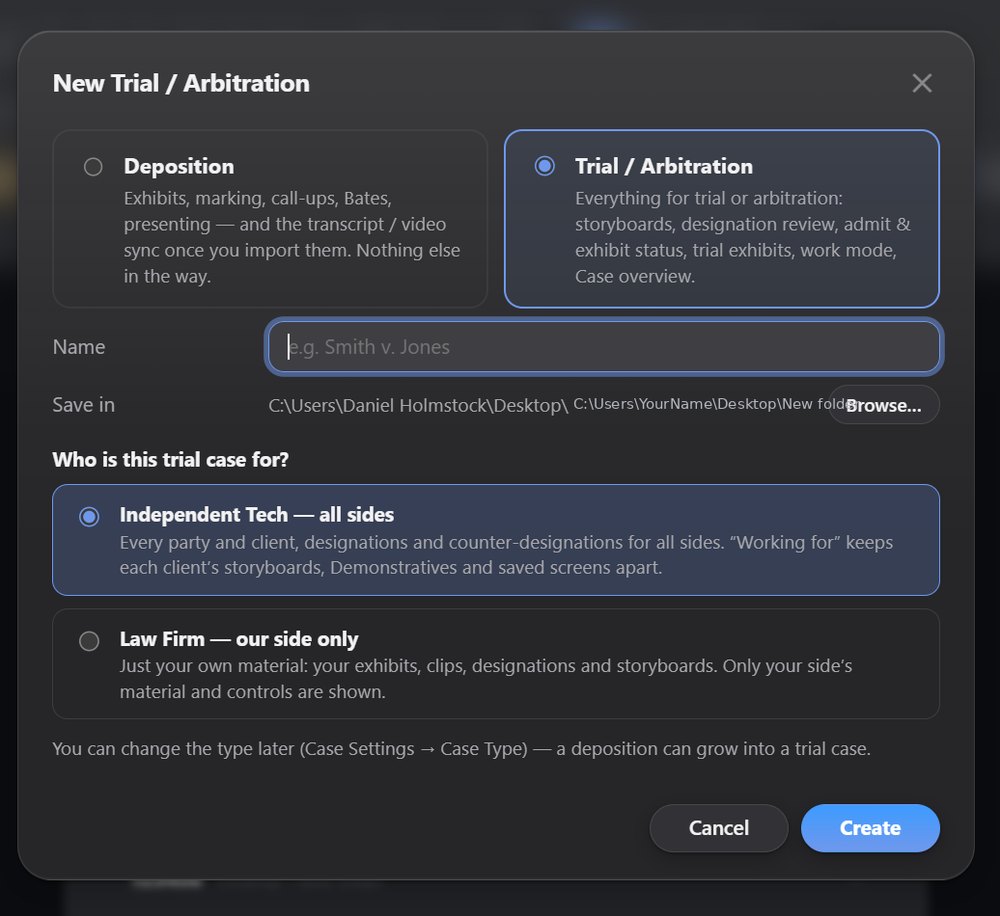
Task: Select the Trial / Arbitration radio button
Action: [x=545, y=166]
